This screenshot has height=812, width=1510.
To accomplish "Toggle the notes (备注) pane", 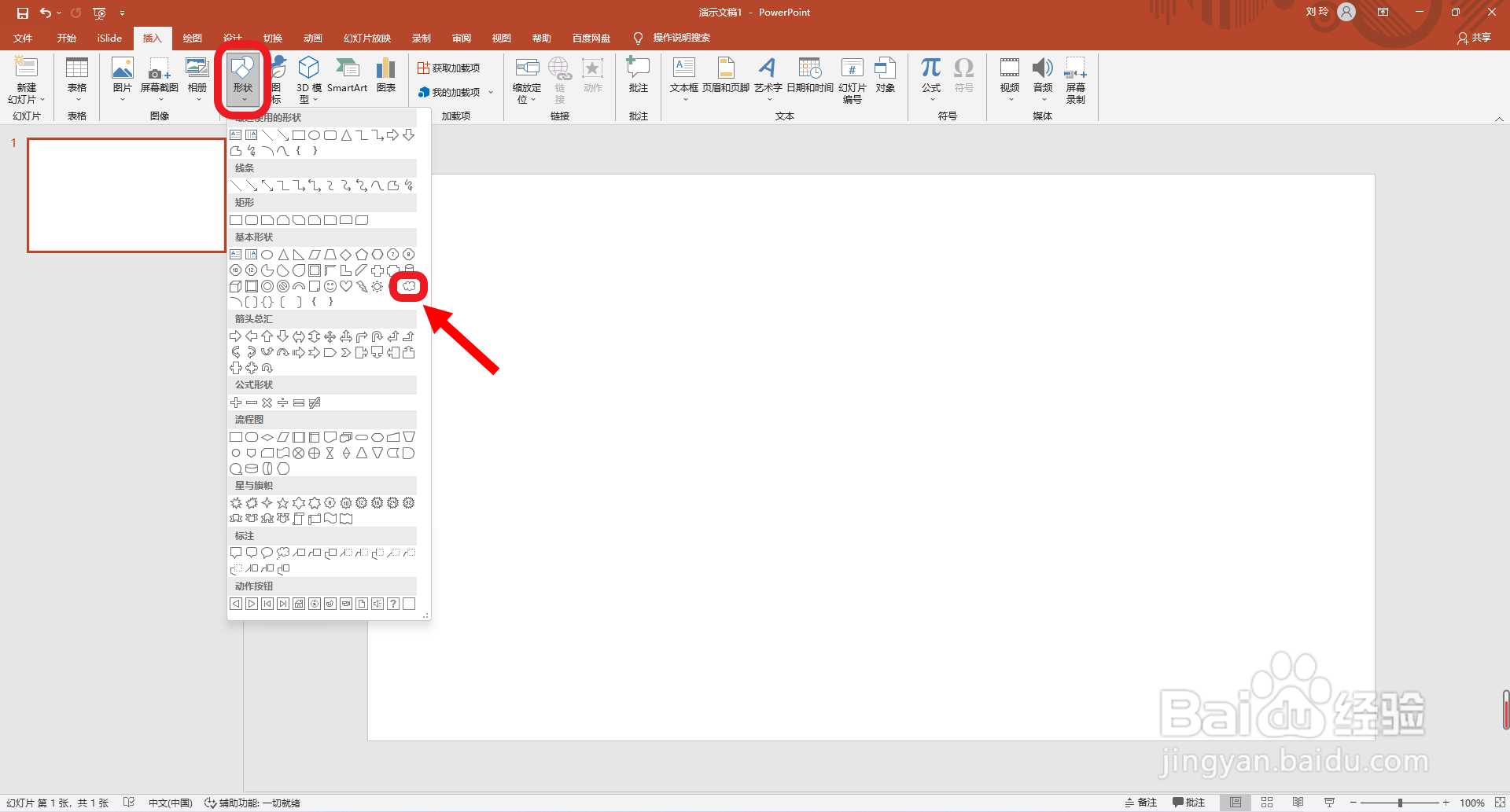I will [x=1141, y=803].
